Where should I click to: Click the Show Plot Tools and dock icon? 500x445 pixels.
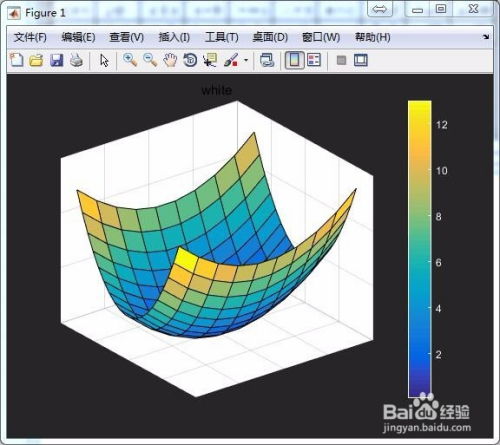click(x=361, y=60)
